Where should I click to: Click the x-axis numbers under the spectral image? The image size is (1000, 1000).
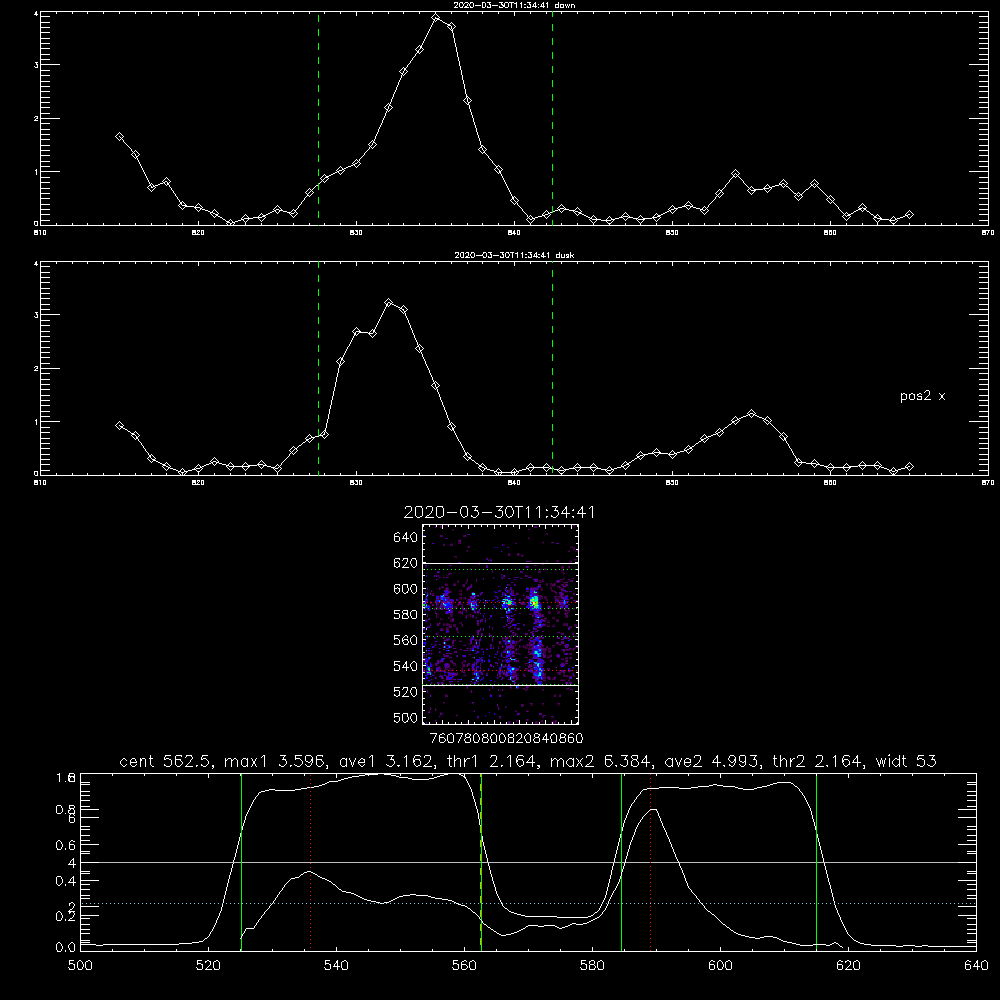click(x=506, y=738)
